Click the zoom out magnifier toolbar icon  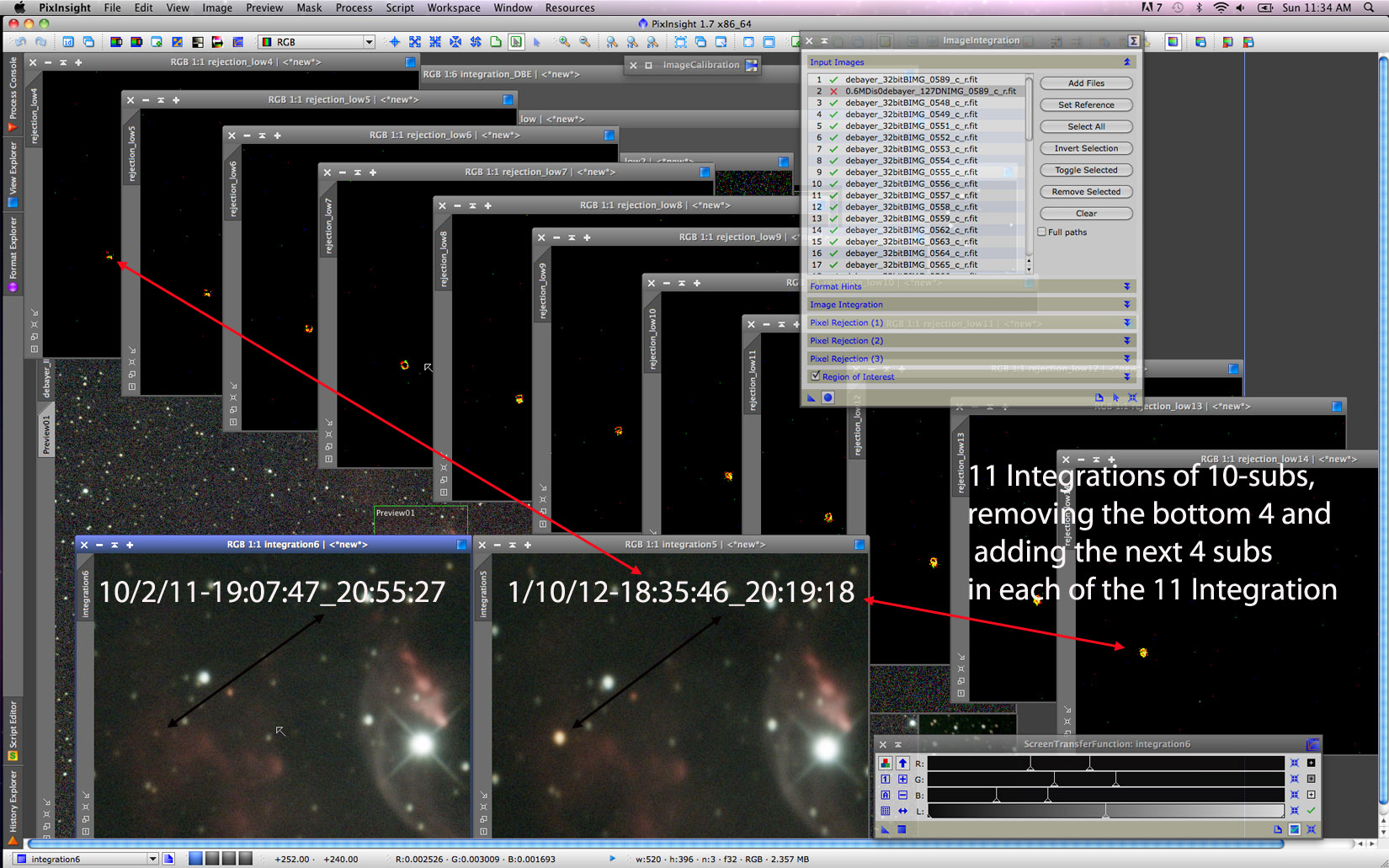[x=584, y=42]
